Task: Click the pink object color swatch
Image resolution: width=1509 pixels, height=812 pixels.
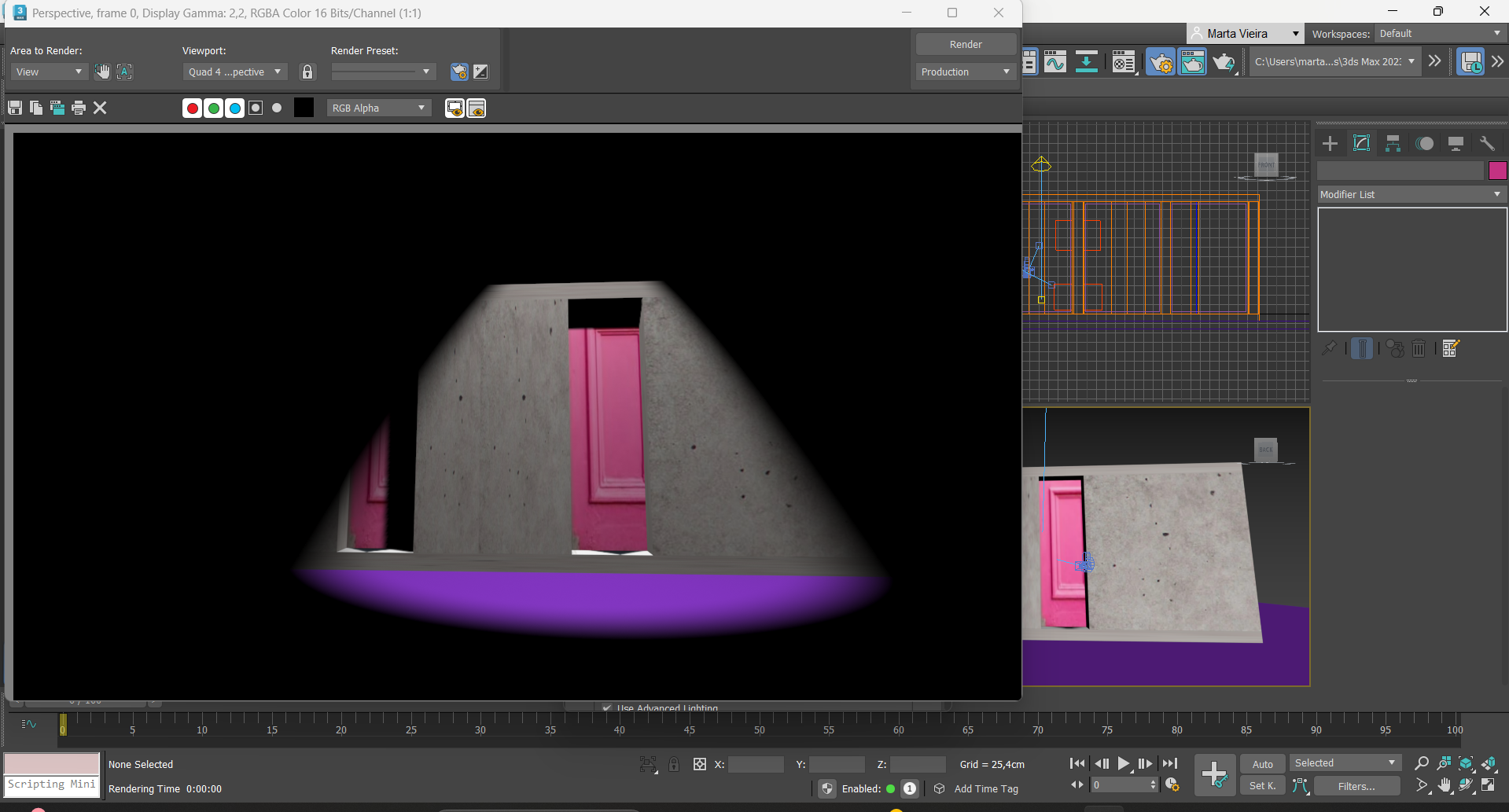Action: click(x=1497, y=171)
